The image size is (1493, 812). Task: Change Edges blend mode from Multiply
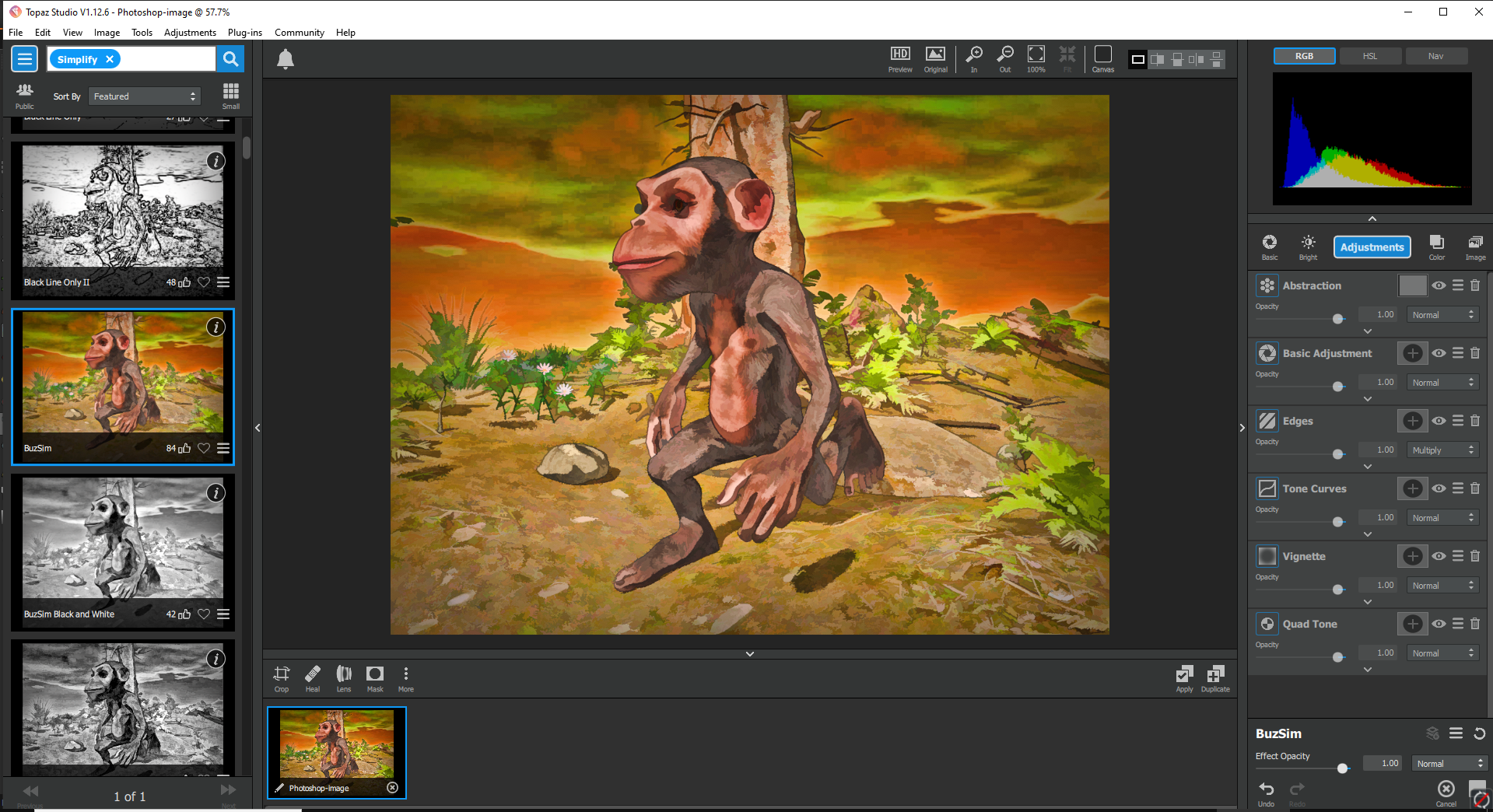tap(1442, 450)
